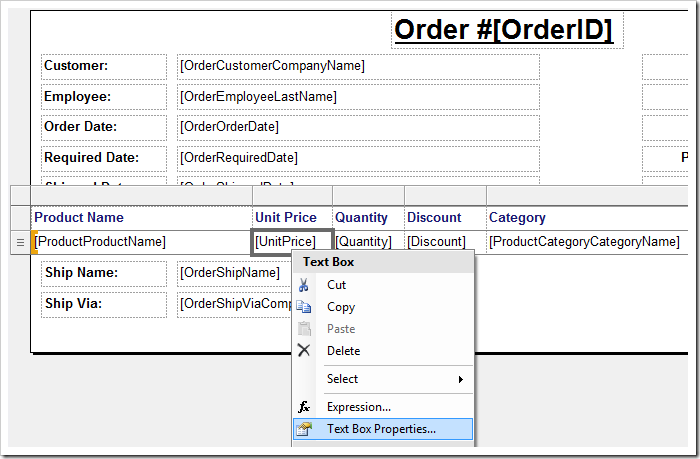The height and width of the screenshot is (459, 700).
Task: Select the Discount header cell
Action: (445, 218)
